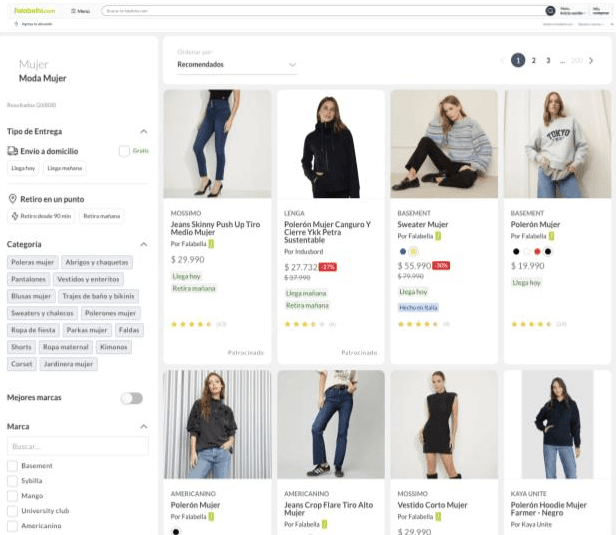Select the Llega hoy filter chip

pyautogui.click(x=23, y=168)
